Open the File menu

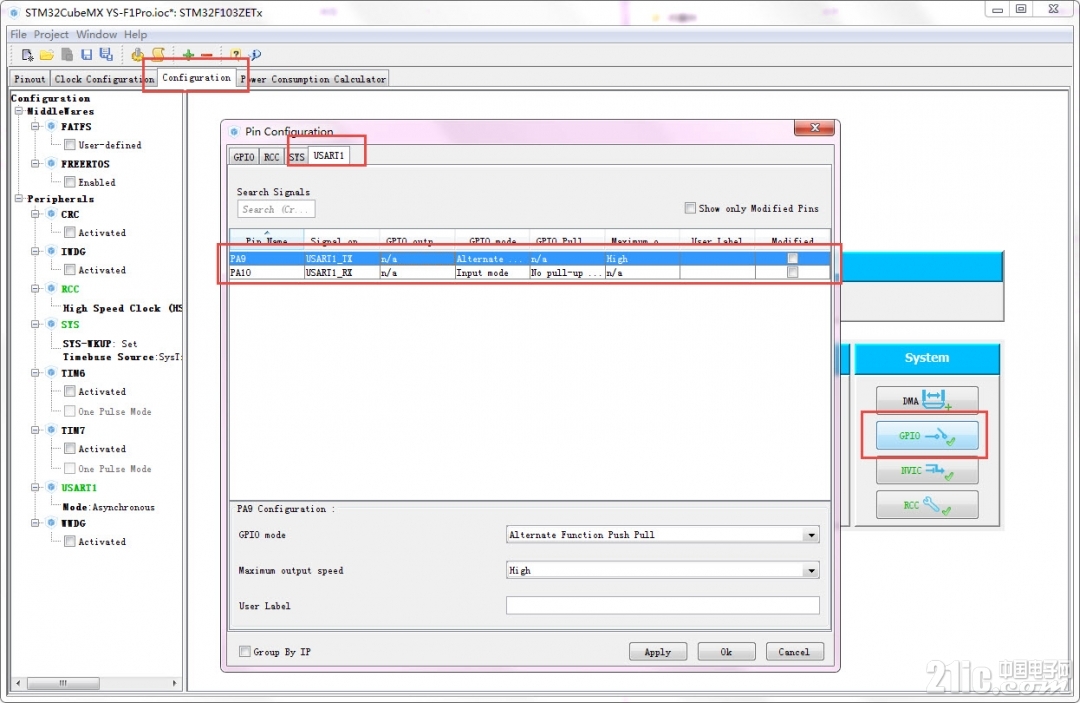click(x=19, y=34)
